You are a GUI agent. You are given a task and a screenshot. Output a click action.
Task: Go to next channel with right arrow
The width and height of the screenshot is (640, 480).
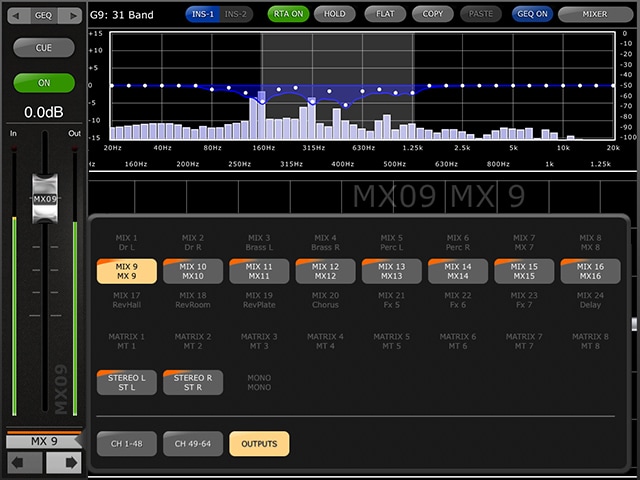click(63, 463)
